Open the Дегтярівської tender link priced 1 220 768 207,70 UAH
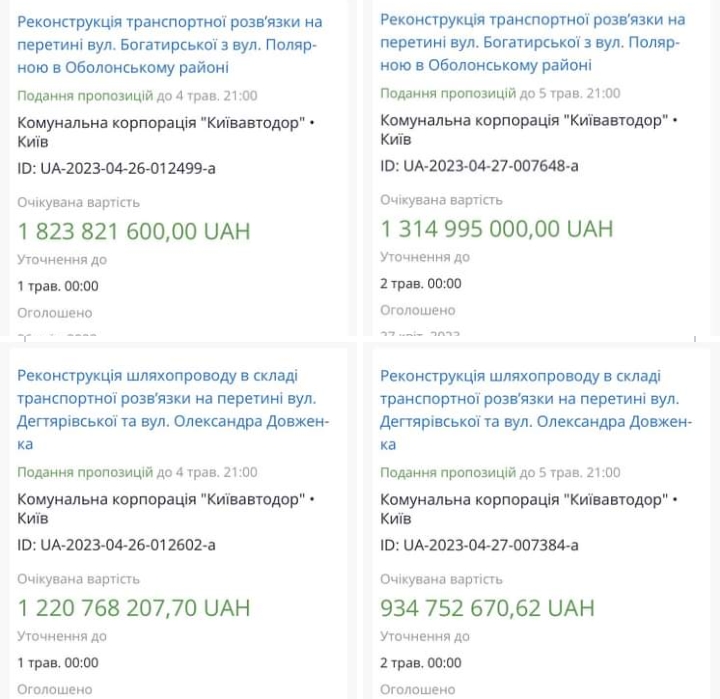 [x=172, y=409]
